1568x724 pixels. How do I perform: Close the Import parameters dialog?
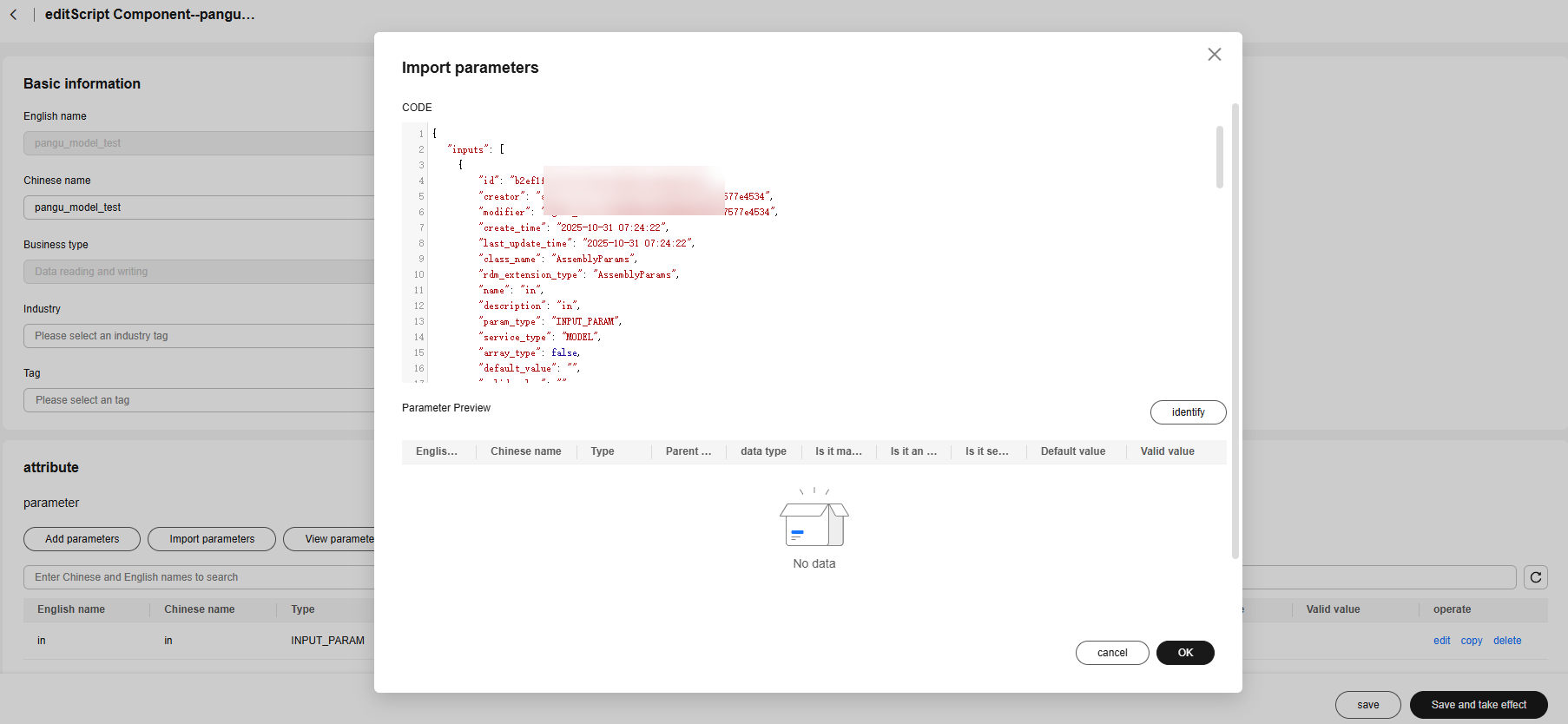point(1214,55)
